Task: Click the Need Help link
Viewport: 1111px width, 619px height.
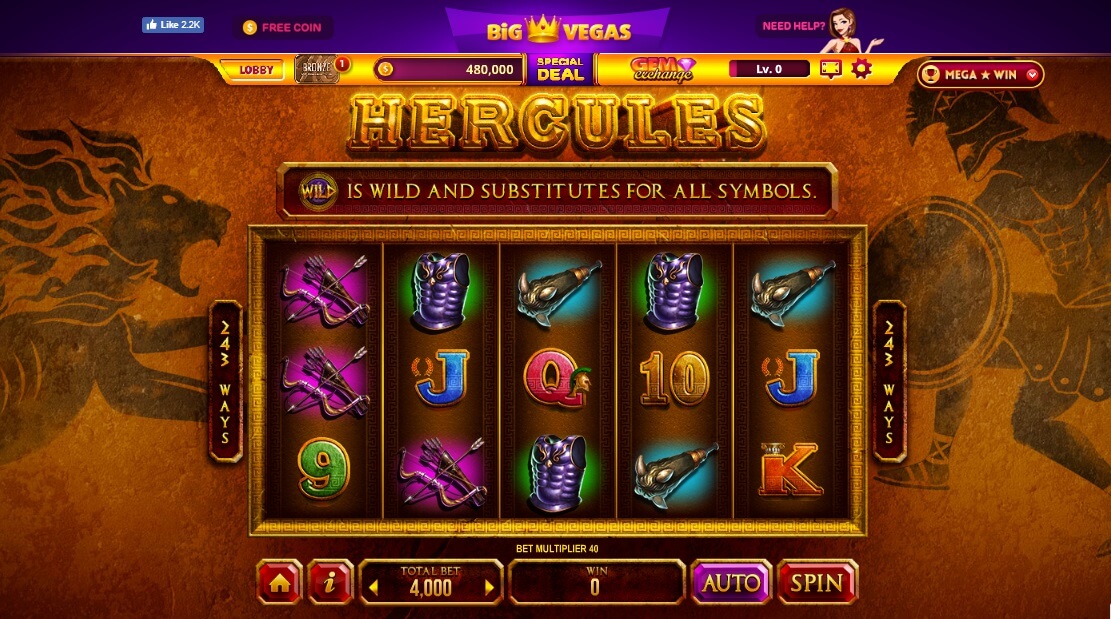Action: click(794, 25)
